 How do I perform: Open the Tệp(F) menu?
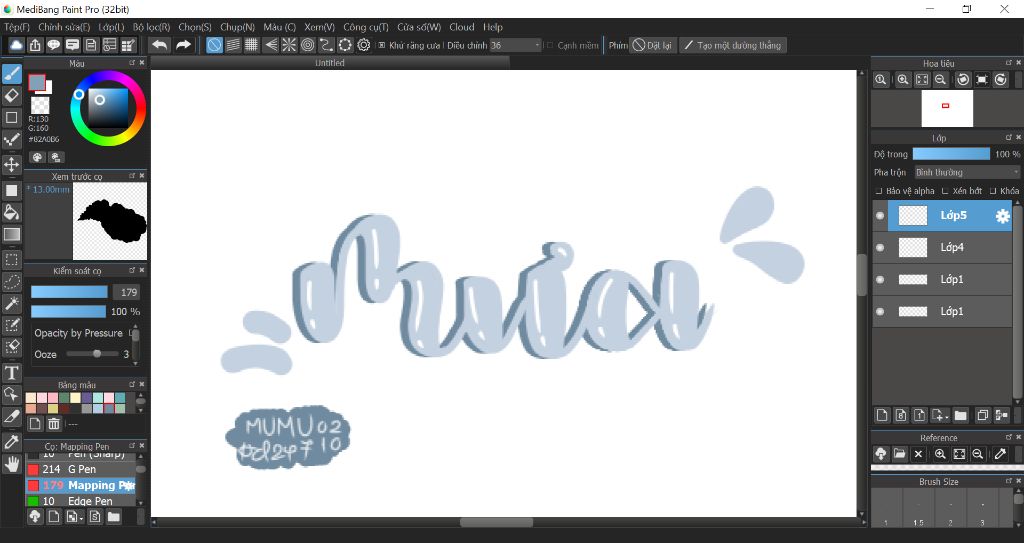17,27
